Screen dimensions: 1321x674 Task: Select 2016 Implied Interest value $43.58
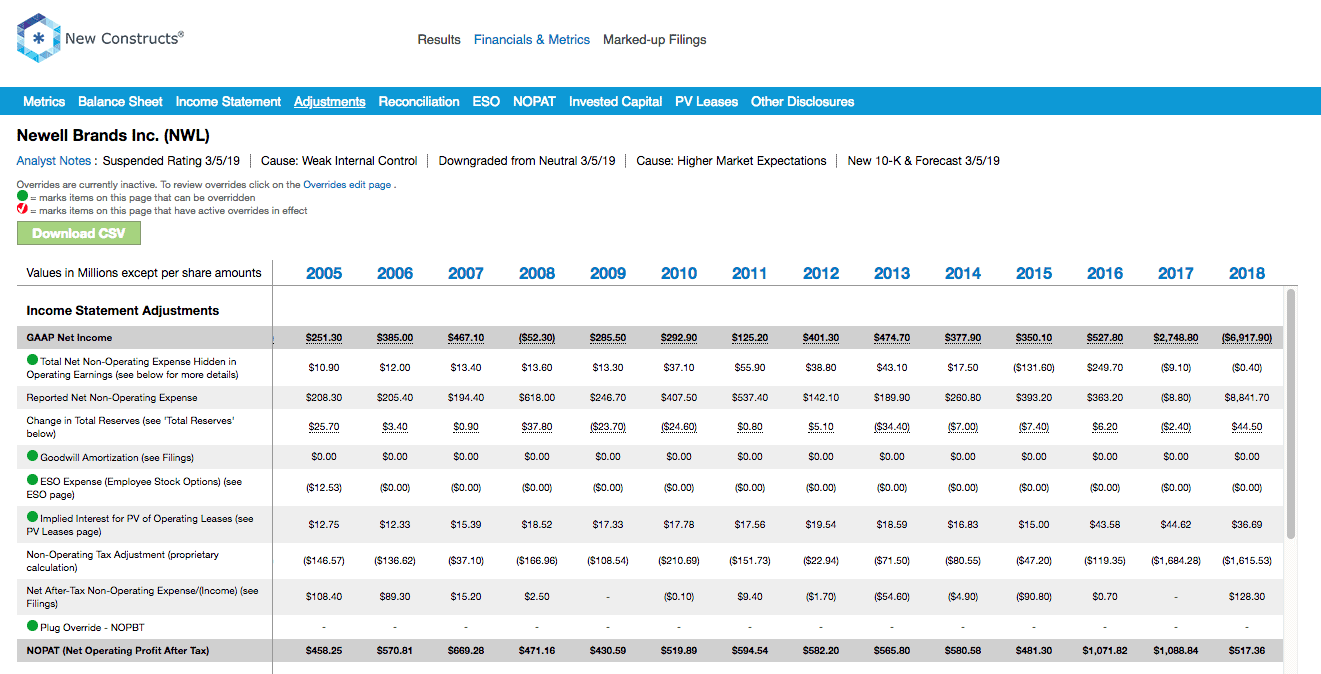[1105, 525]
